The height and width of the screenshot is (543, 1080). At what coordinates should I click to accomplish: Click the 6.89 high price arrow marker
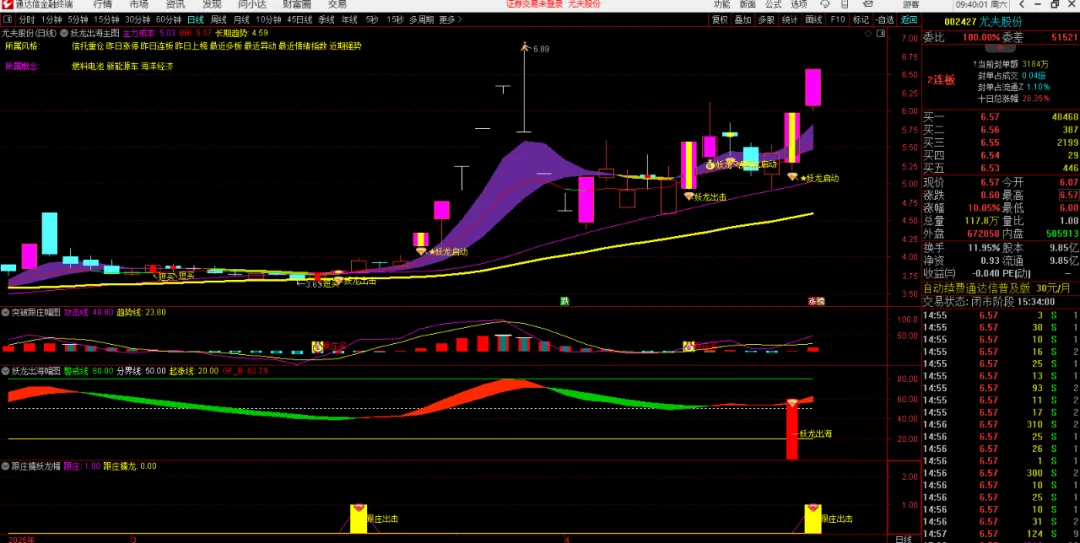click(524, 47)
